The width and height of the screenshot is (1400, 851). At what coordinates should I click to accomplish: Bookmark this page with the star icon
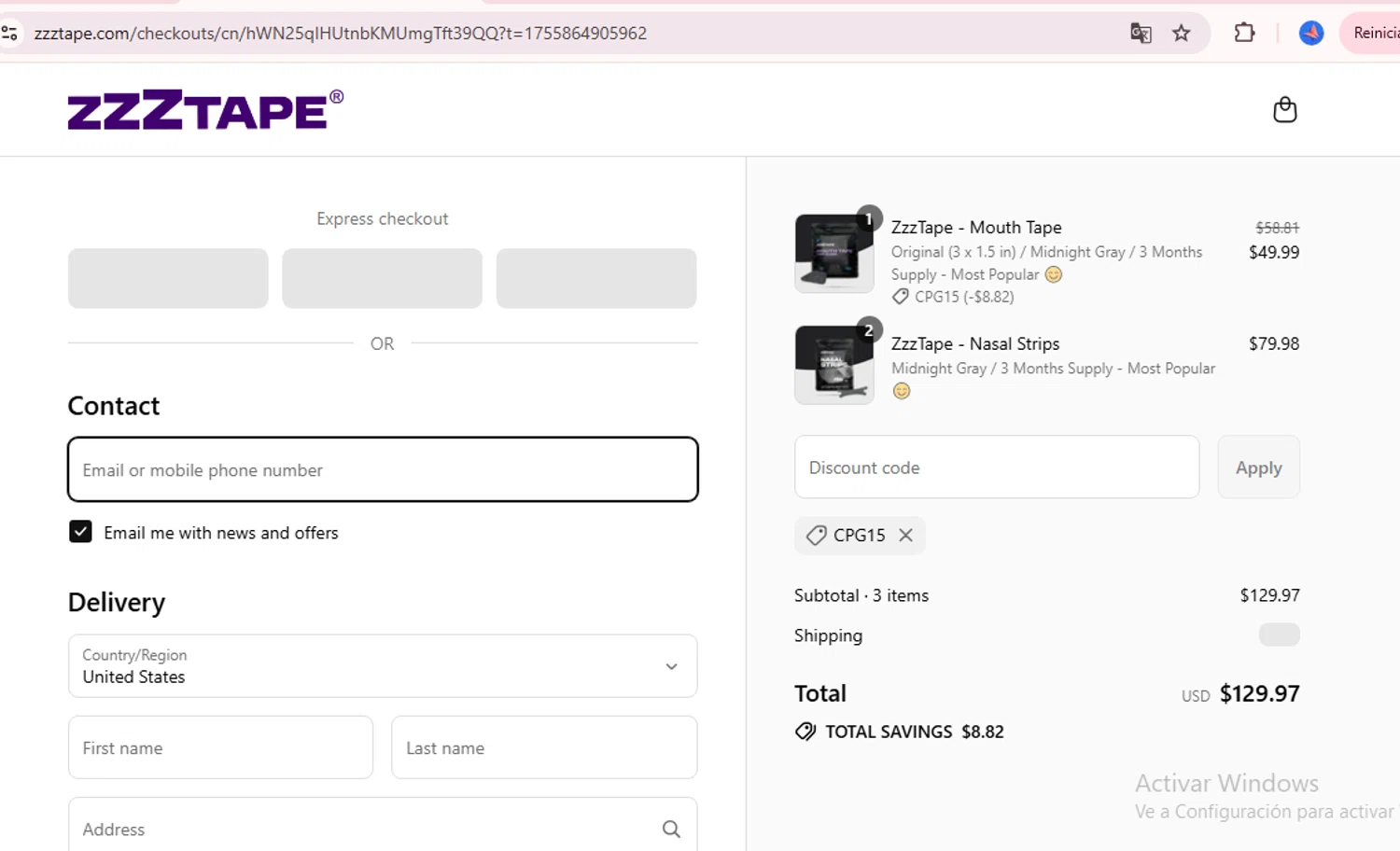point(1182,34)
